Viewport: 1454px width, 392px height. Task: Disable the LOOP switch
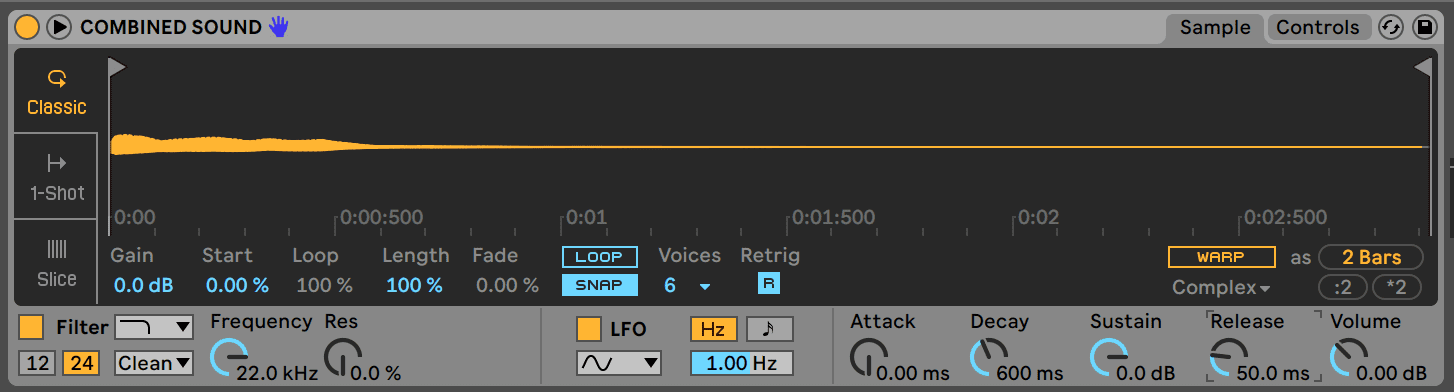[599, 257]
